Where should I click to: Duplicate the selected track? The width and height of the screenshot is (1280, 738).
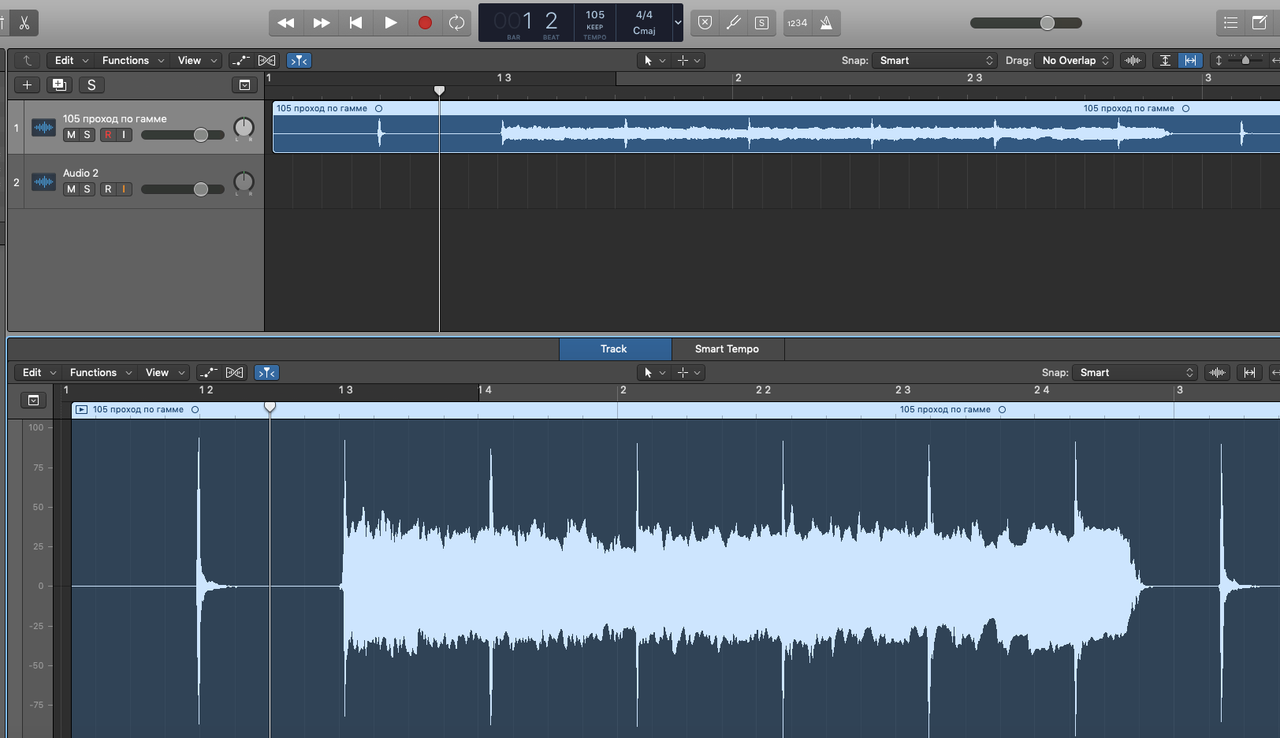point(59,85)
